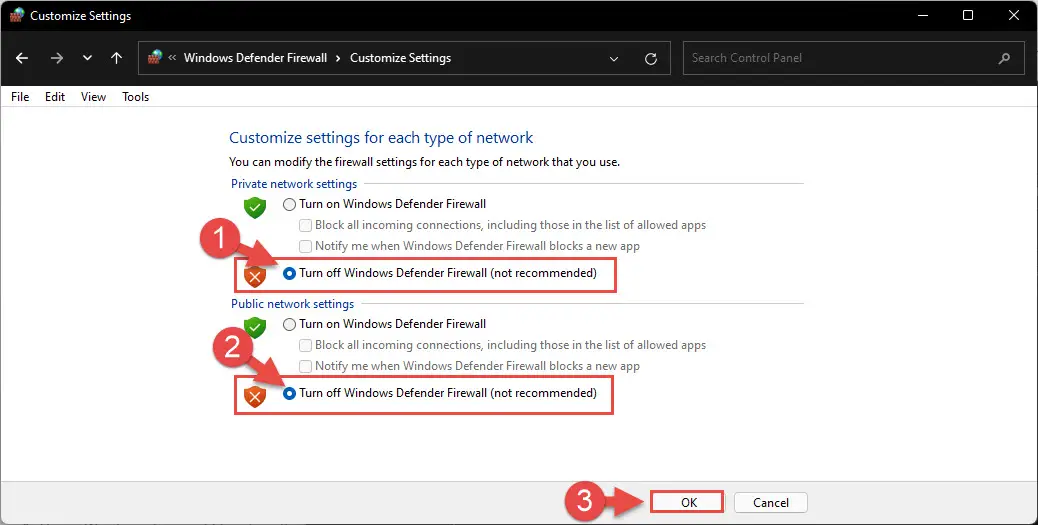Go back with the left arrow
Image resolution: width=1038 pixels, height=525 pixels.
[22, 58]
